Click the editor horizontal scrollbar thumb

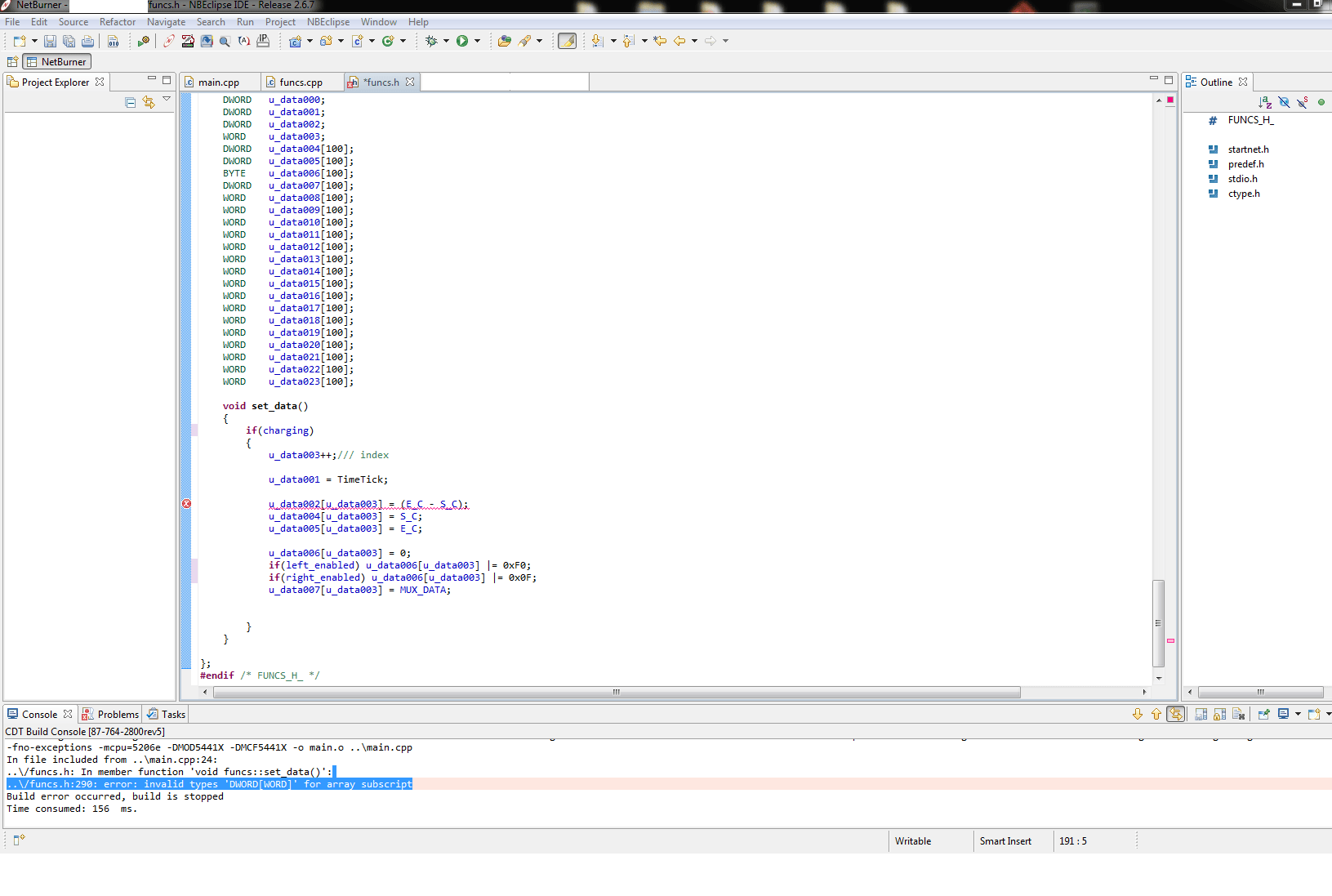[617, 692]
